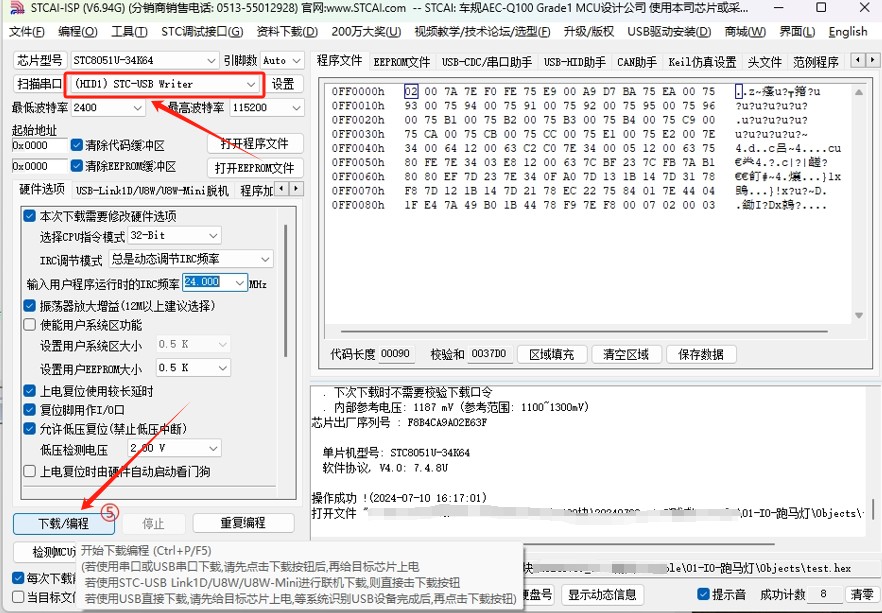Select the USB-CDC/串口助手 tab
The width and height of the screenshot is (882, 613).
487,62
